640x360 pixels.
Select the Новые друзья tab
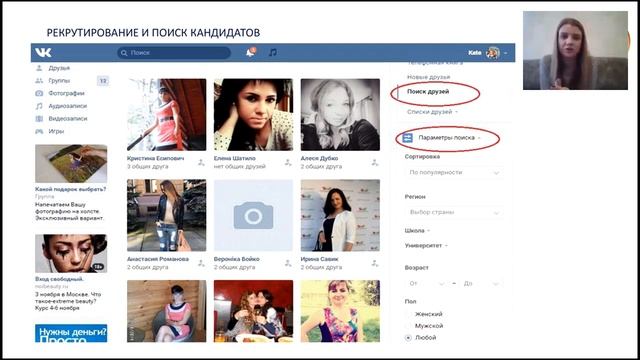tap(428, 77)
